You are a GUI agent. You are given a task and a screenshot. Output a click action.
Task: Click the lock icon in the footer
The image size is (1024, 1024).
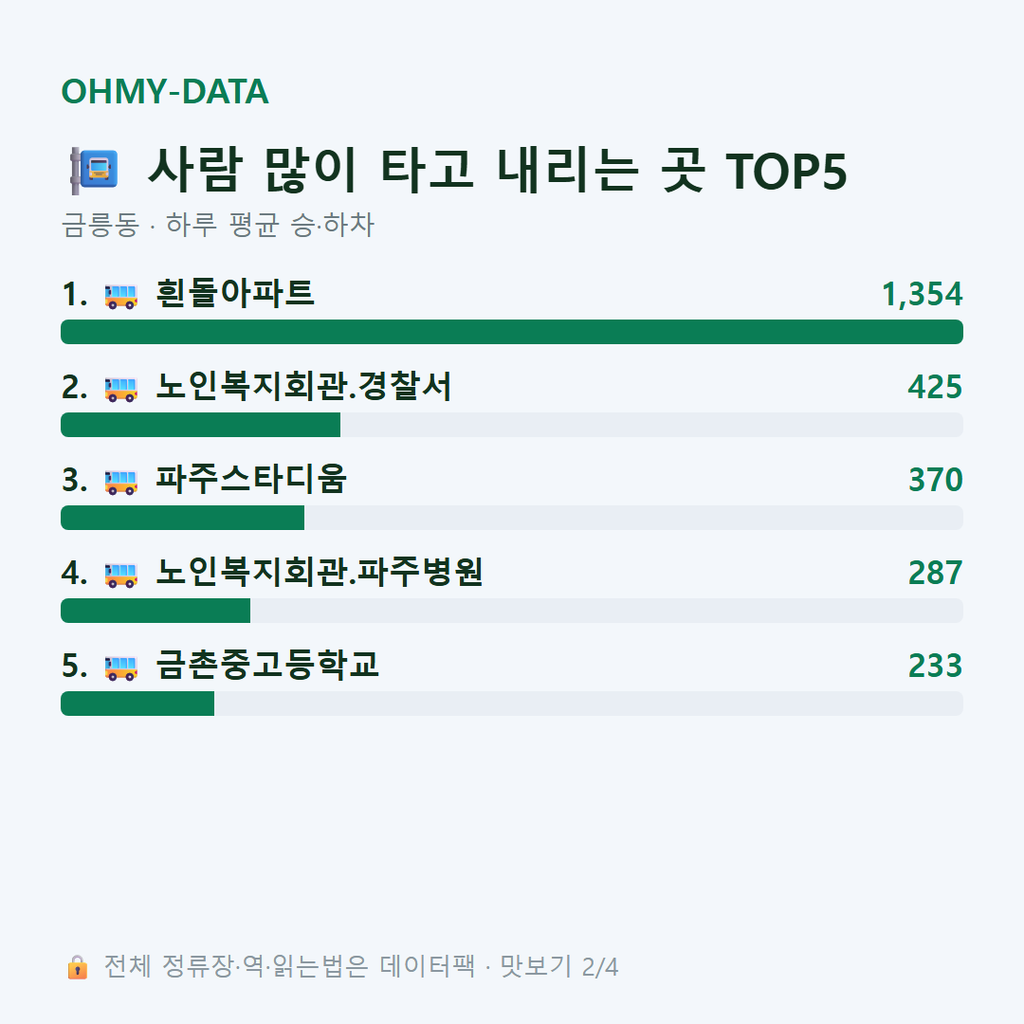click(x=77, y=967)
